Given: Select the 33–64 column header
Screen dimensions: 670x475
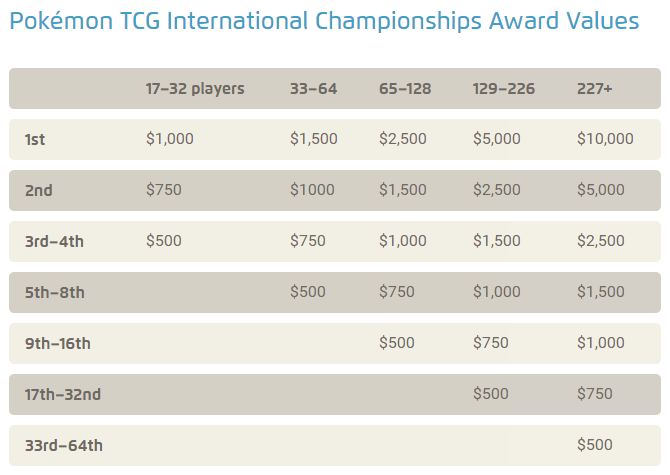Looking at the screenshot, I should pyautogui.click(x=313, y=89).
